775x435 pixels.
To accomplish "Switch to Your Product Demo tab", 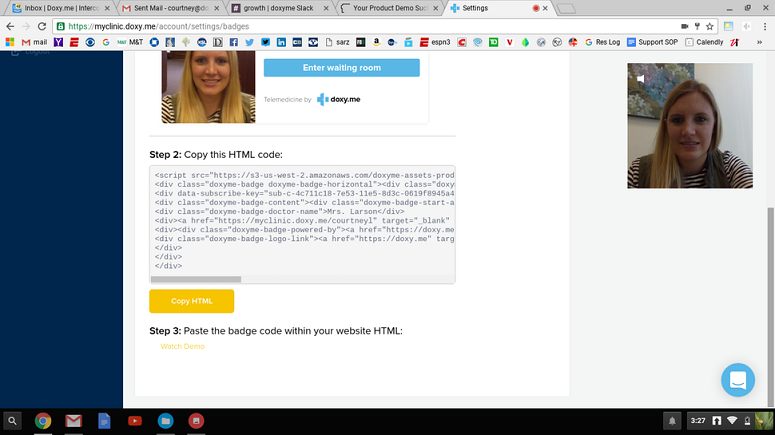I will [x=389, y=8].
